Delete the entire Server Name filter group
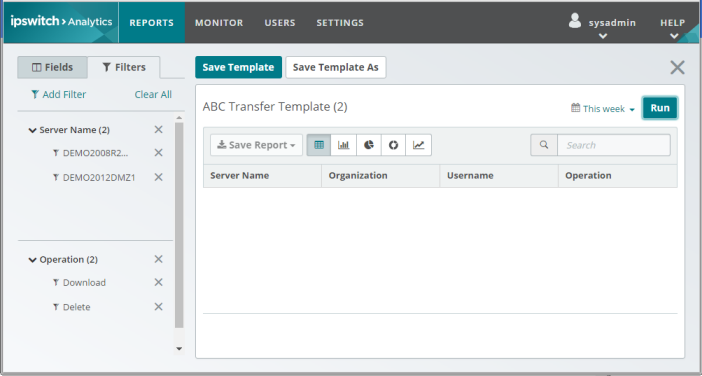This screenshot has height=376, width=702. pyautogui.click(x=158, y=129)
